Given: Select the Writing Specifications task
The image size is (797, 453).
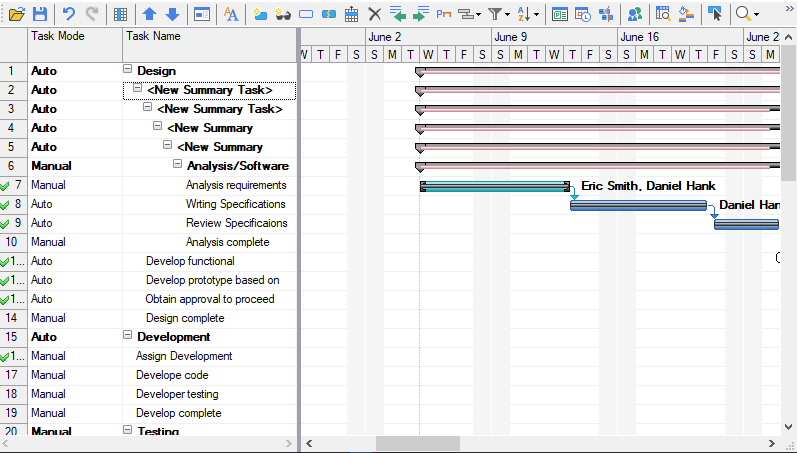Looking at the screenshot, I should (235, 204).
